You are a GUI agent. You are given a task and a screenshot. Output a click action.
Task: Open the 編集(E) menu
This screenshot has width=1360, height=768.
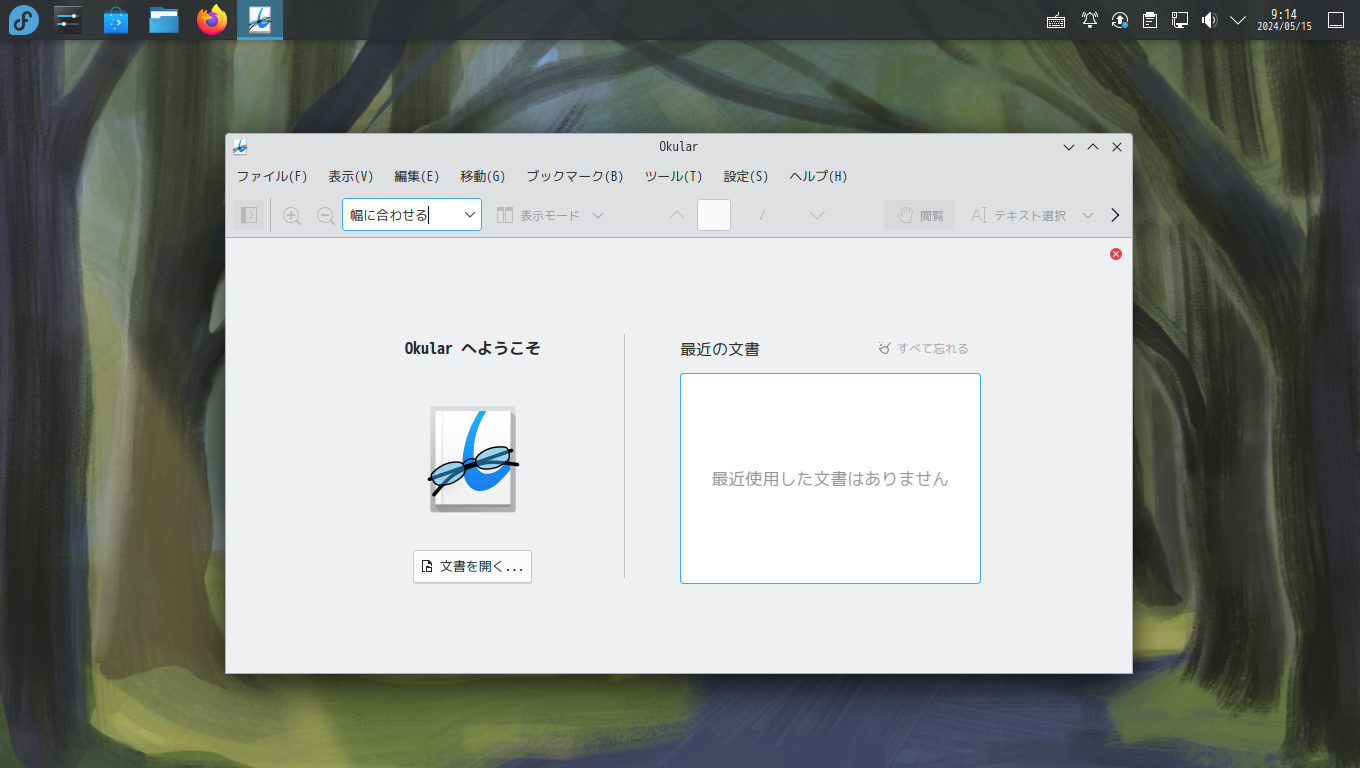(417, 176)
